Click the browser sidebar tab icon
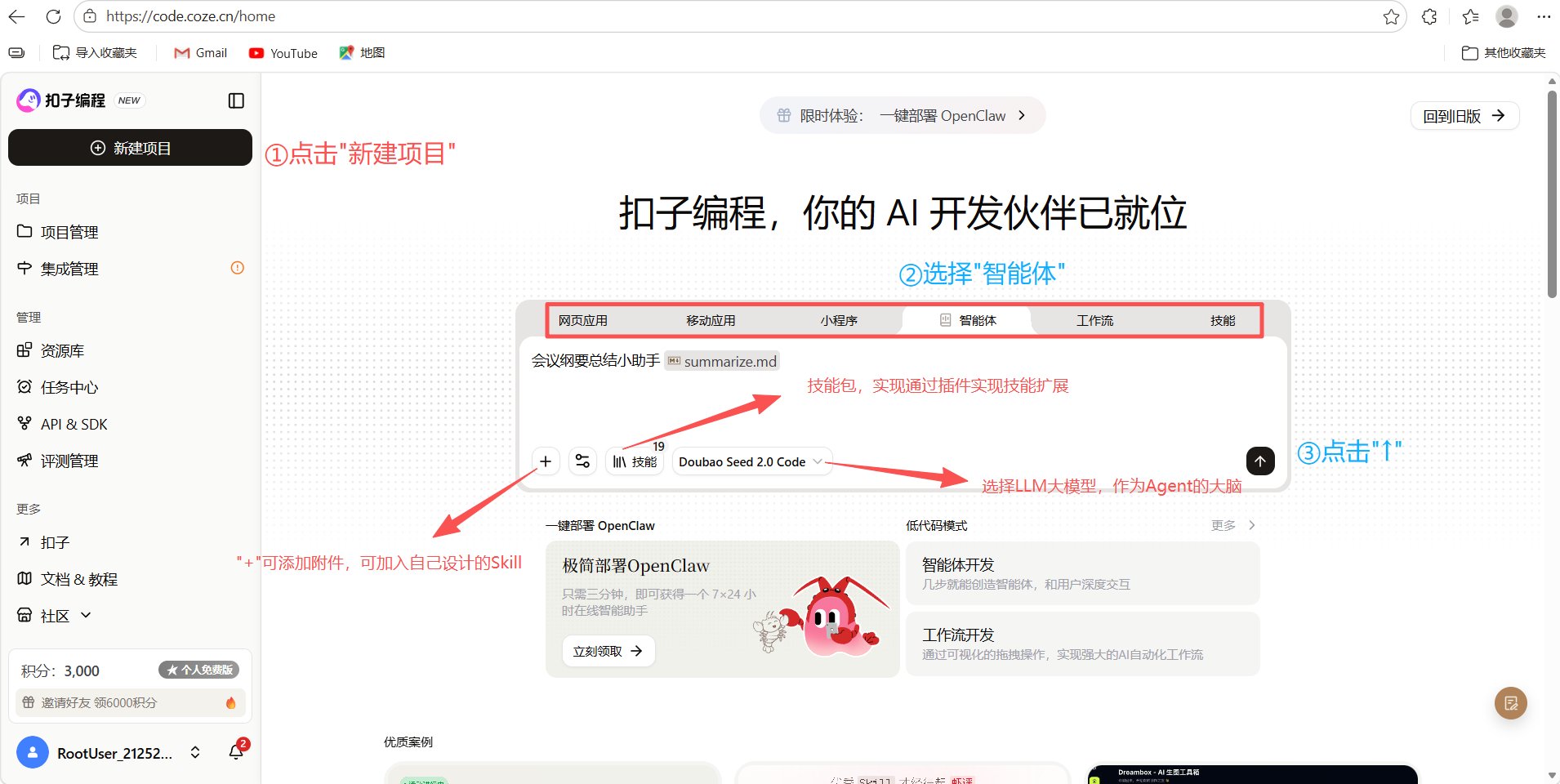 (x=16, y=53)
